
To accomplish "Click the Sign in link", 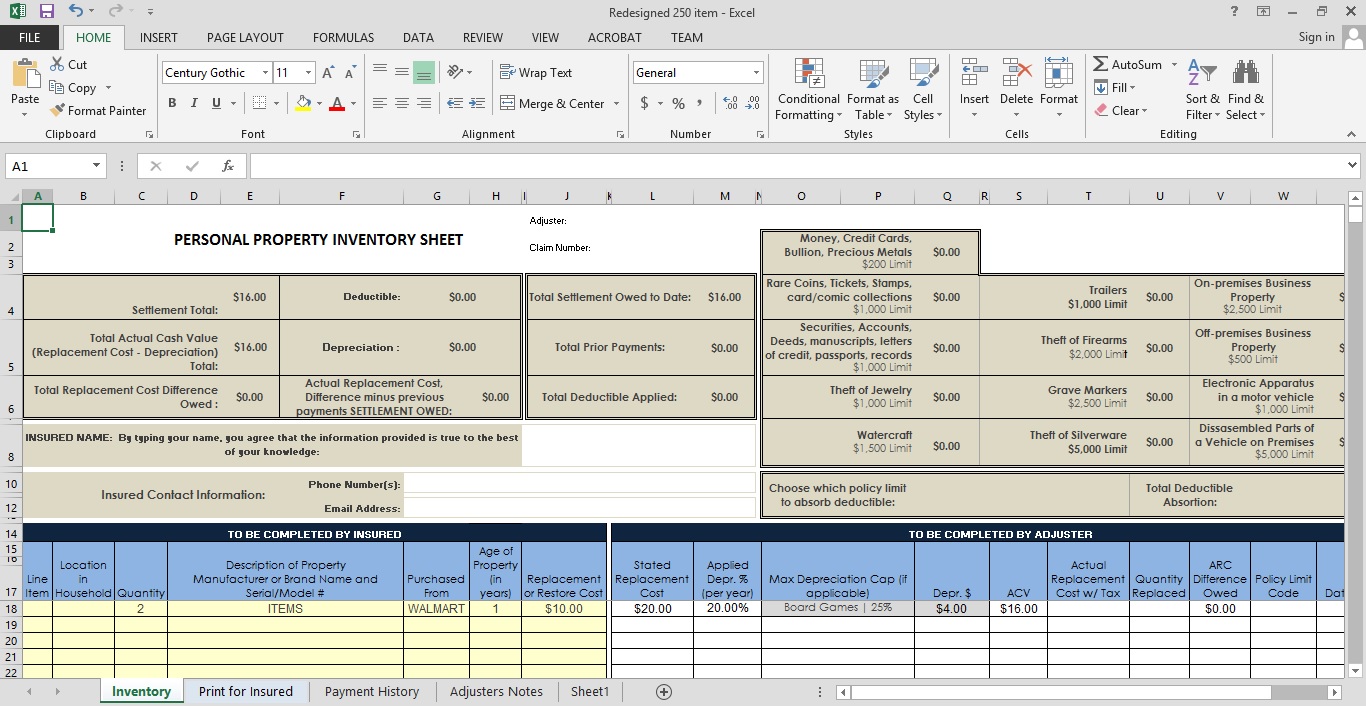I will pos(1316,37).
